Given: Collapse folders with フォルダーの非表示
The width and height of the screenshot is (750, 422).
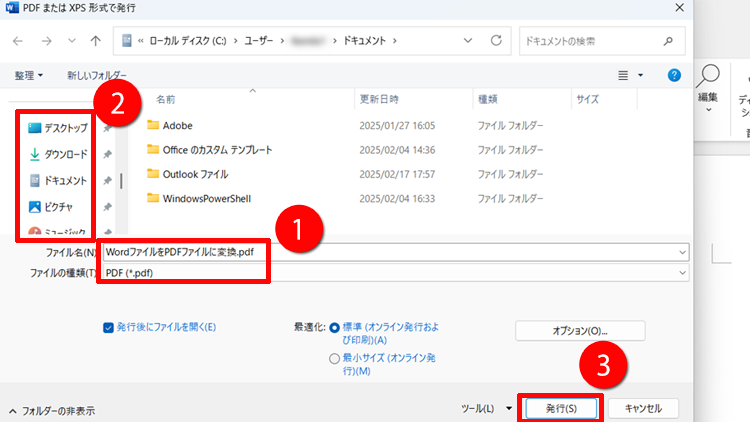Looking at the screenshot, I should 52,411.
